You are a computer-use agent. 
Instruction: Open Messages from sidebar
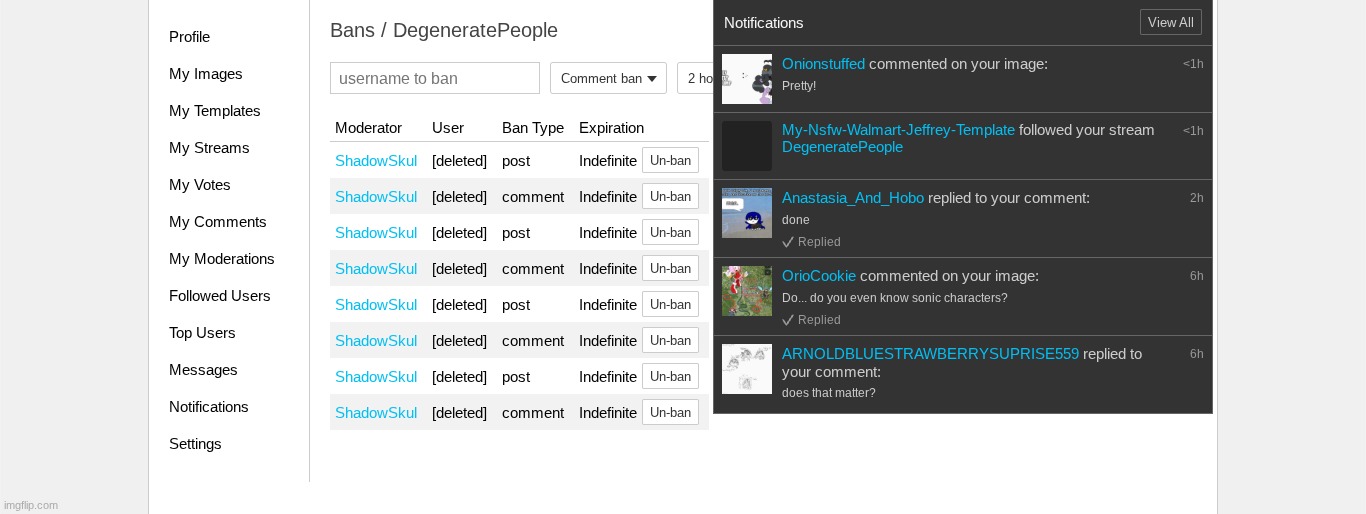tap(203, 370)
